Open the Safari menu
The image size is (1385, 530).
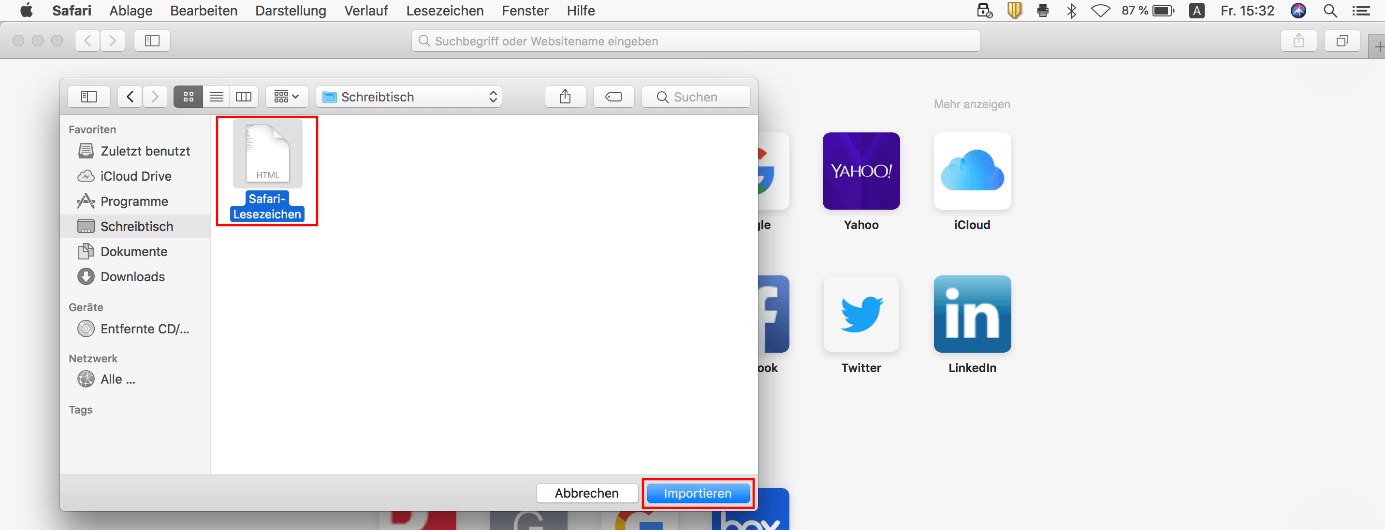click(72, 10)
